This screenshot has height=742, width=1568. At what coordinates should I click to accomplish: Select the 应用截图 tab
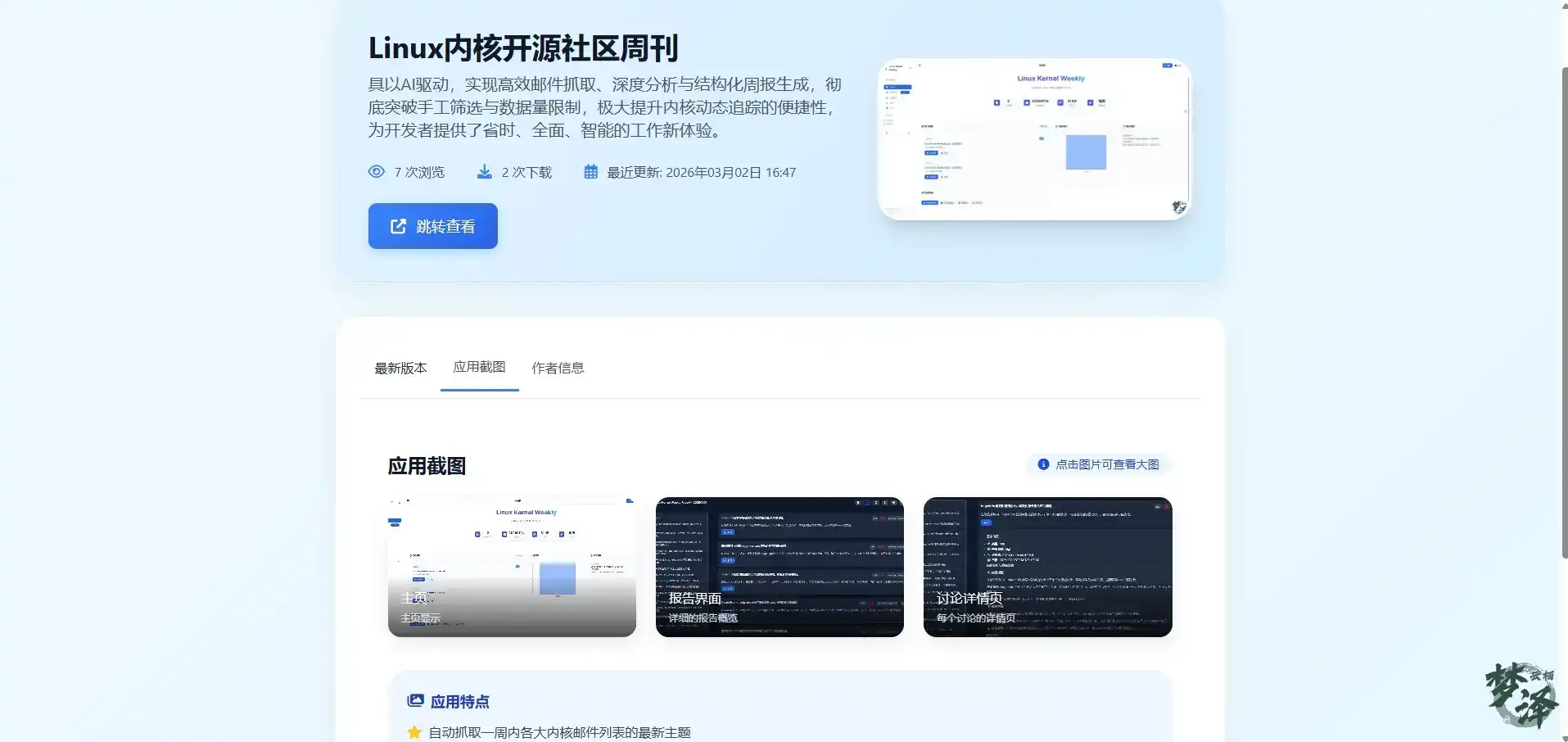click(479, 368)
